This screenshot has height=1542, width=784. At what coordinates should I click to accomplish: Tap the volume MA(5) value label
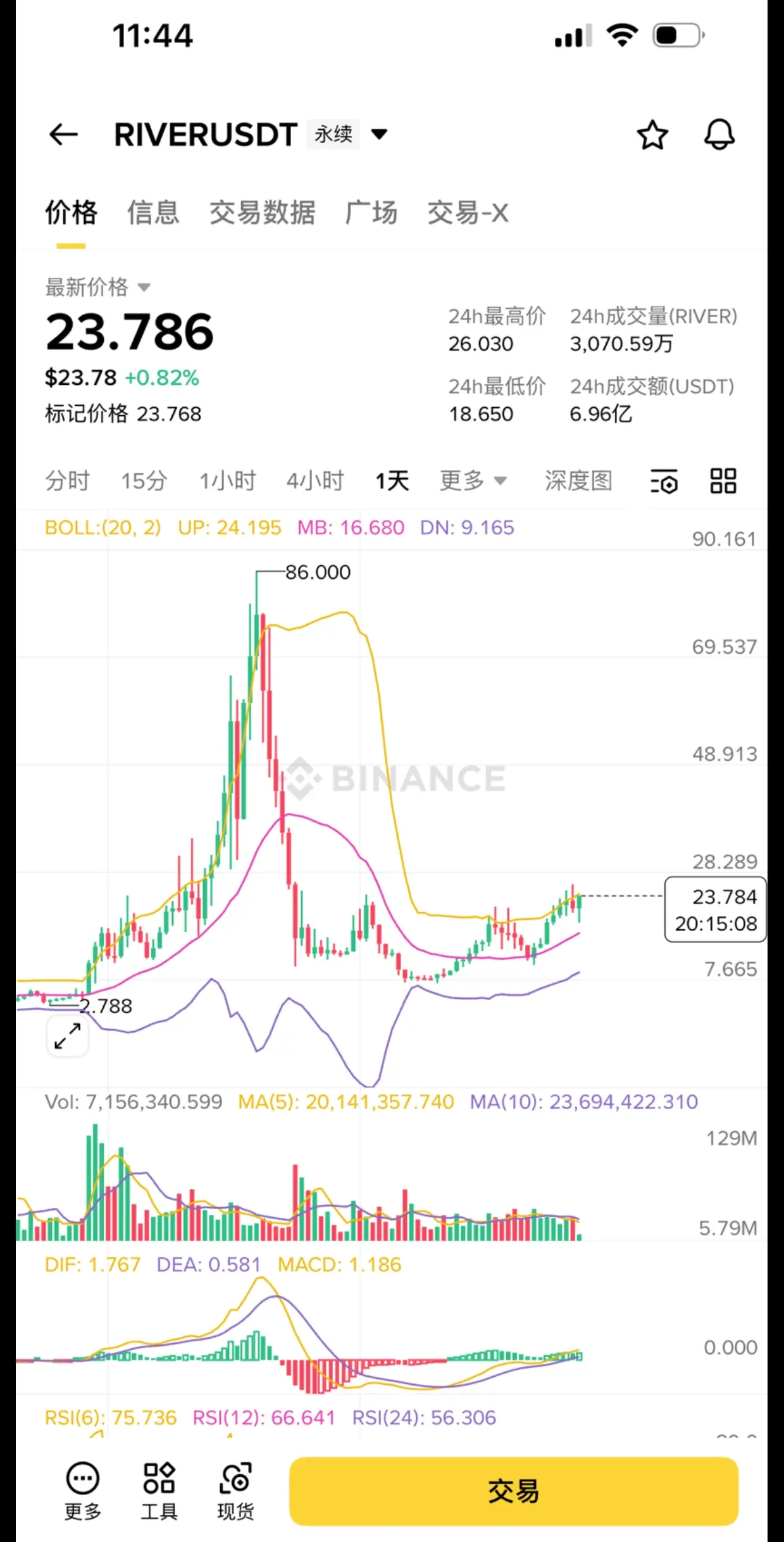coord(346,1101)
